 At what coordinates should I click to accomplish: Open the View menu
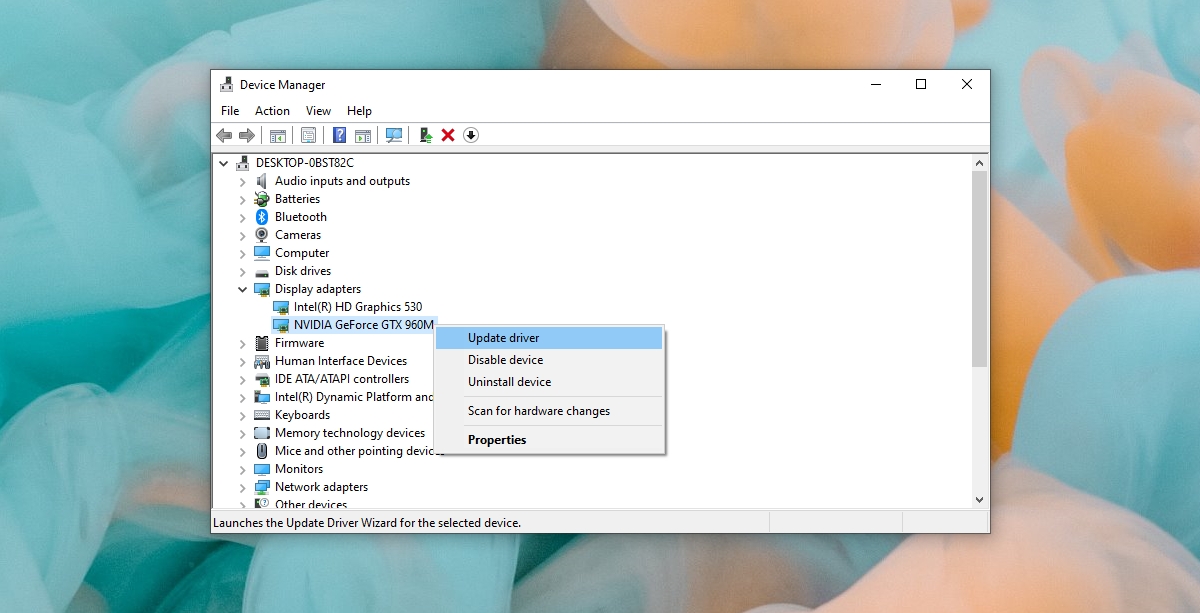click(318, 111)
